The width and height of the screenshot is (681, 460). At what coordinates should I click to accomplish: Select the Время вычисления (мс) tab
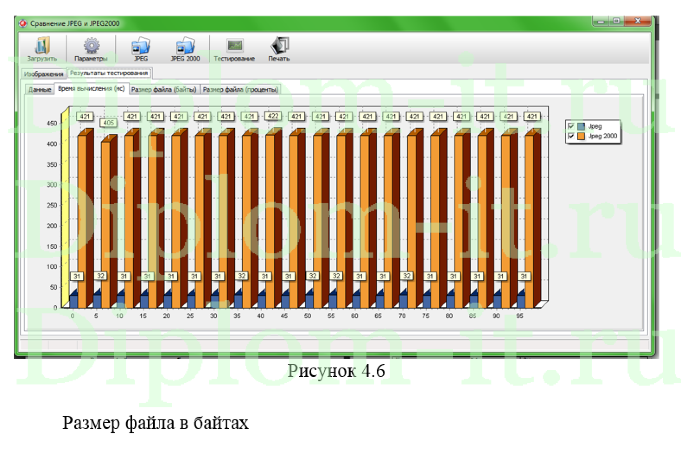coord(91,89)
